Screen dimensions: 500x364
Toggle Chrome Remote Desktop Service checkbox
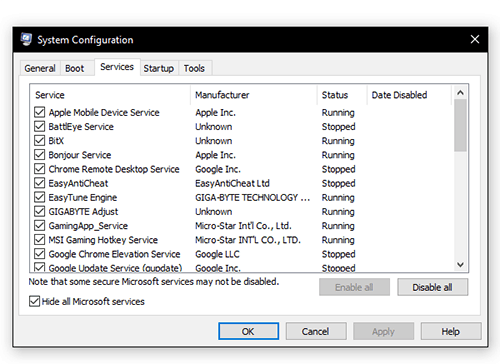[x=40, y=169]
